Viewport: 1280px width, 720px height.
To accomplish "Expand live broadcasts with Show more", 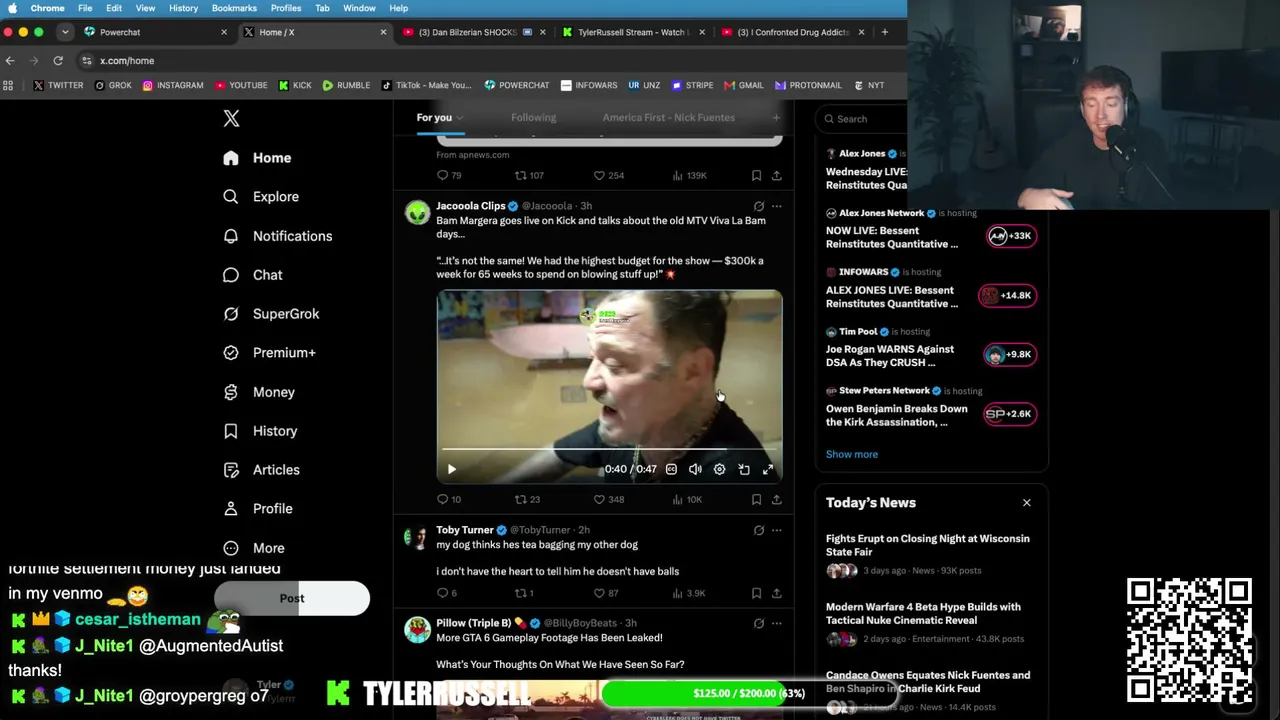I will coord(852,454).
